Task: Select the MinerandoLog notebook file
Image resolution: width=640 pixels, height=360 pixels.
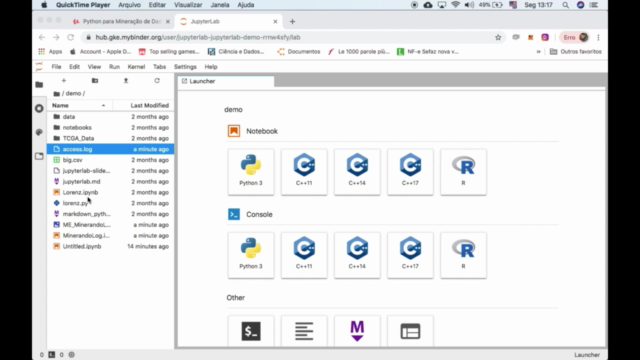Action: pos(110,236)
